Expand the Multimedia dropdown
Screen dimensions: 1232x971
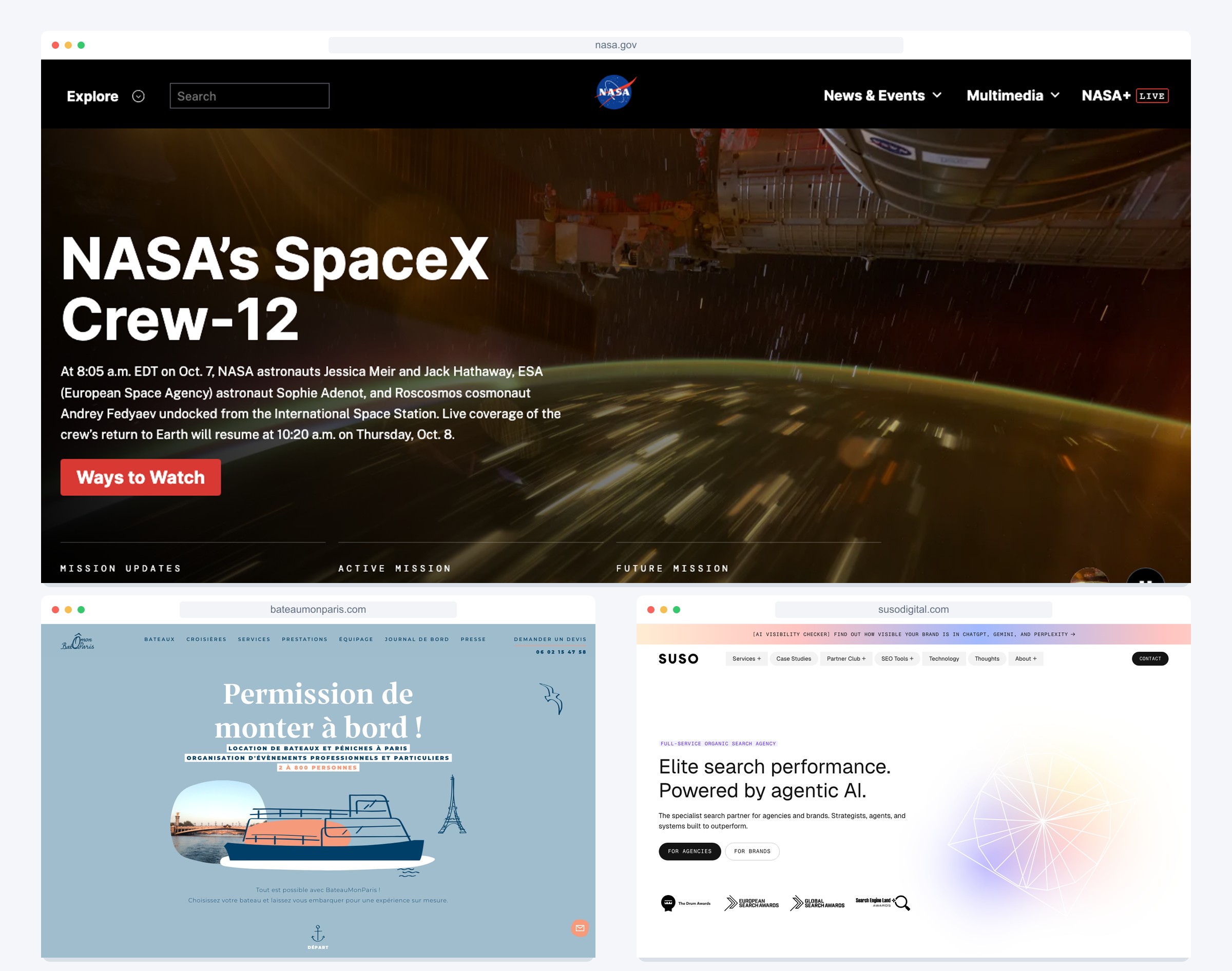click(x=1012, y=95)
